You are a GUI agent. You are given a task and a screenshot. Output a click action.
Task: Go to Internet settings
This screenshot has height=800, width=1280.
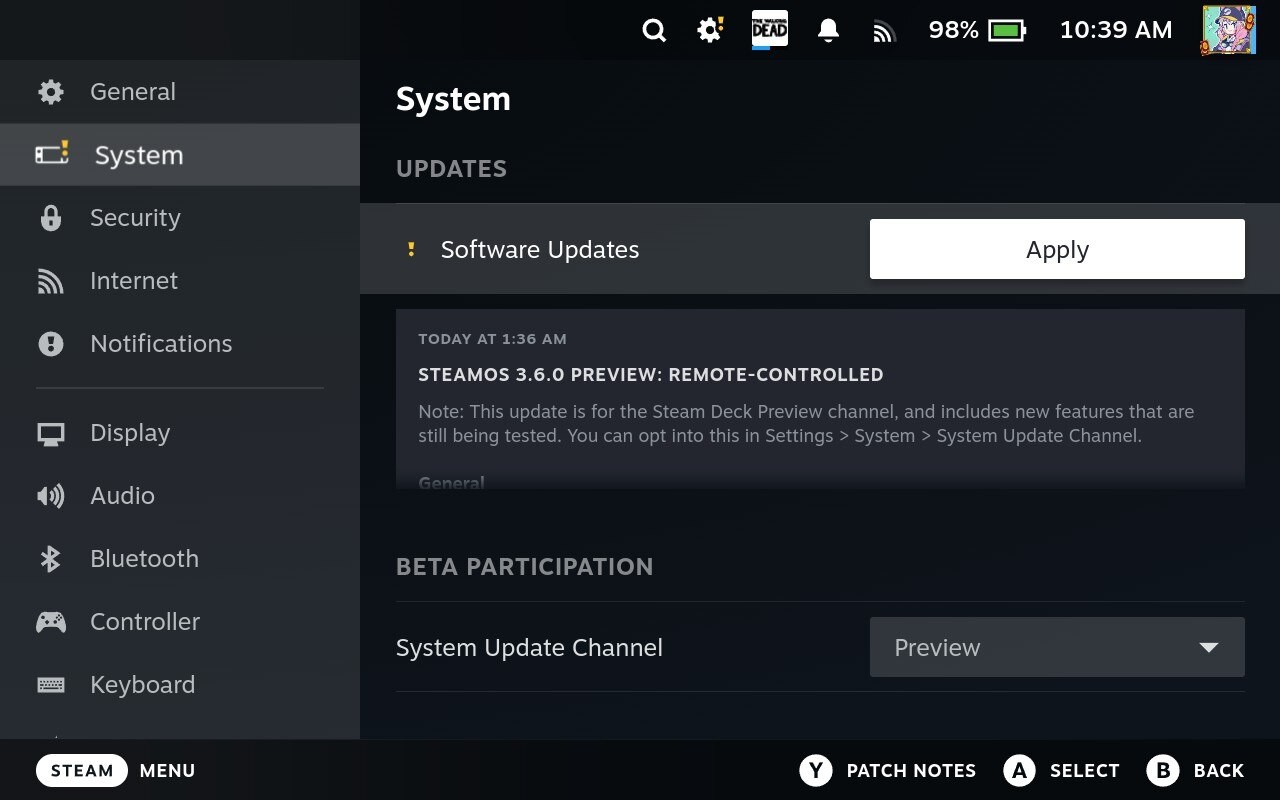[x=133, y=281]
